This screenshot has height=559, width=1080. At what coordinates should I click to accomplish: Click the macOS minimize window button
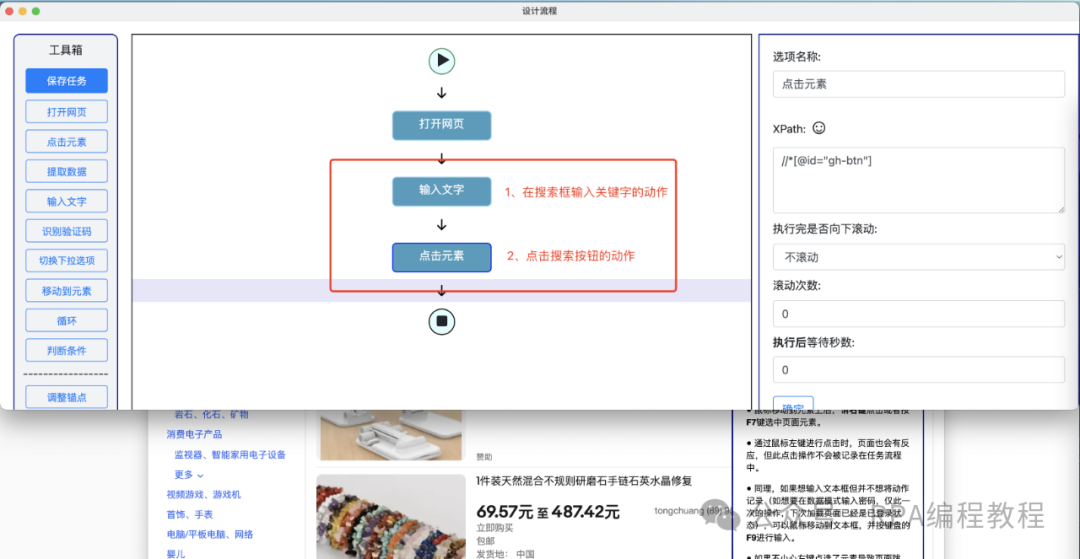coord(23,11)
